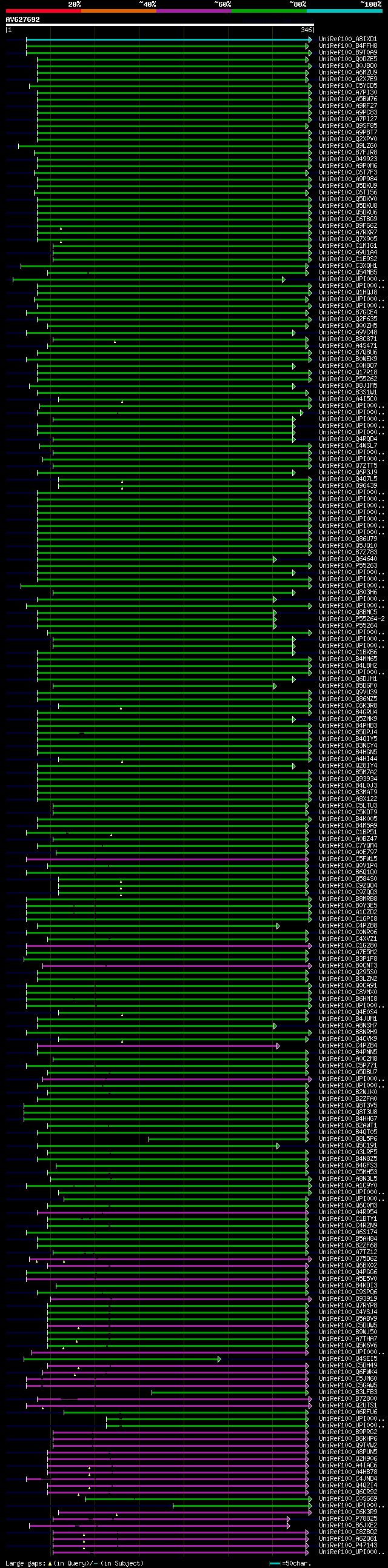Select hit label UniRef100_B4QIY5
388x1568 pixels.
pyautogui.click(x=348, y=740)
